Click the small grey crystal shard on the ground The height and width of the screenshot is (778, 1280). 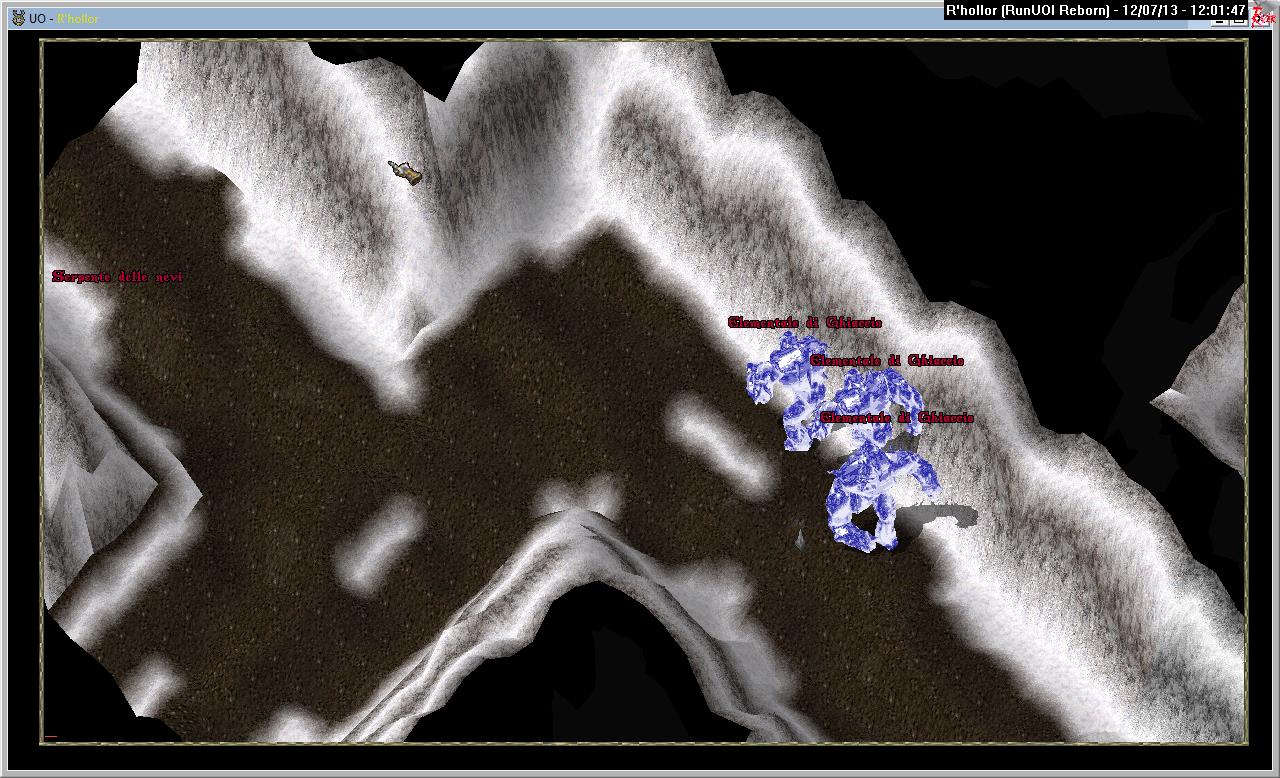[800, 539]
